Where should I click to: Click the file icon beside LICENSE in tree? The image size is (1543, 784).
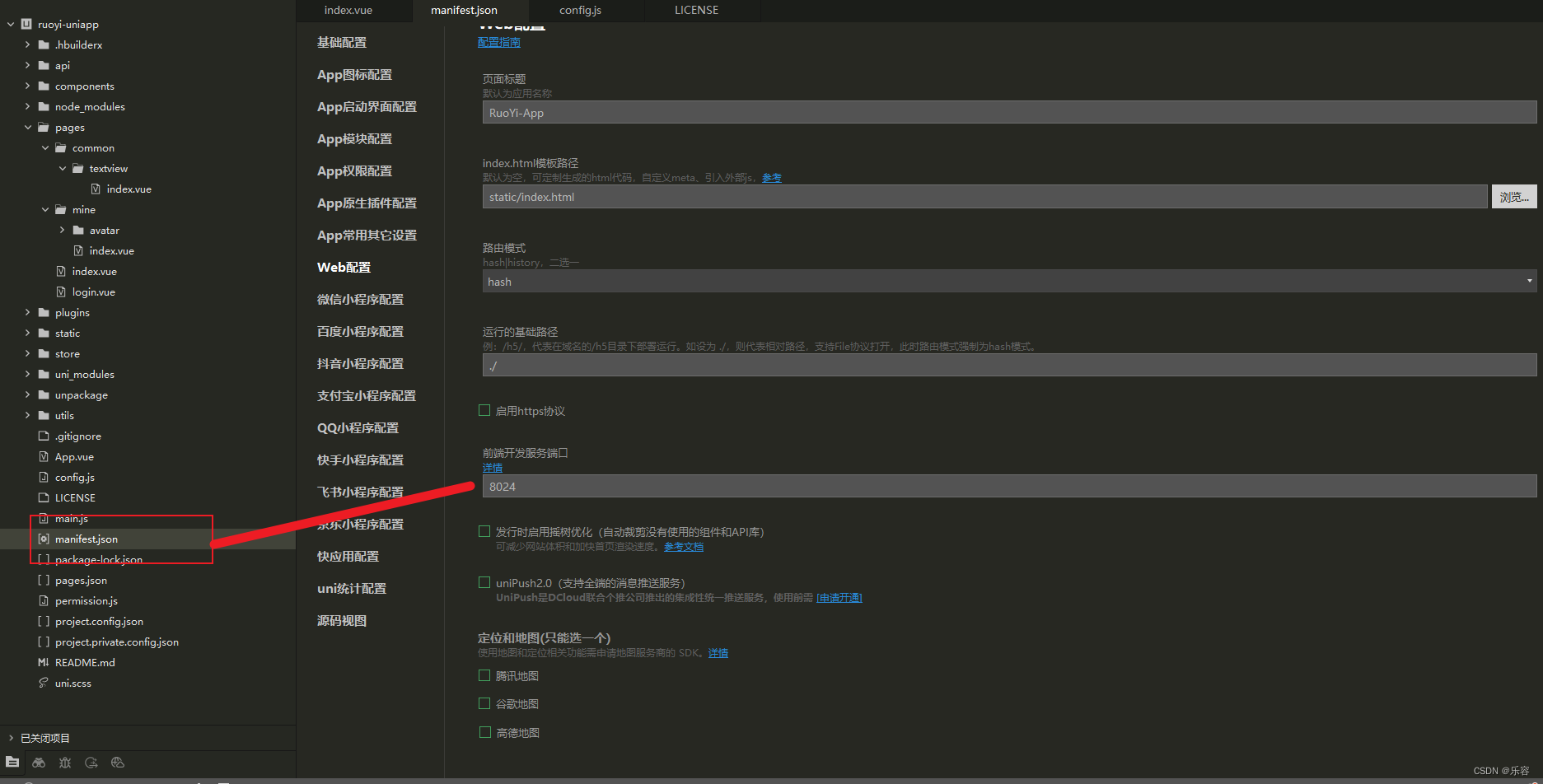44,497
